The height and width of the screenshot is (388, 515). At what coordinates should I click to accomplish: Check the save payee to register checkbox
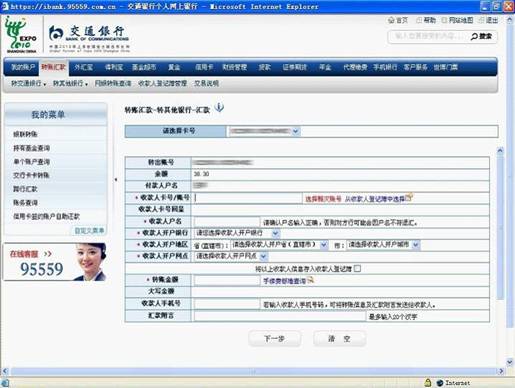357,268
